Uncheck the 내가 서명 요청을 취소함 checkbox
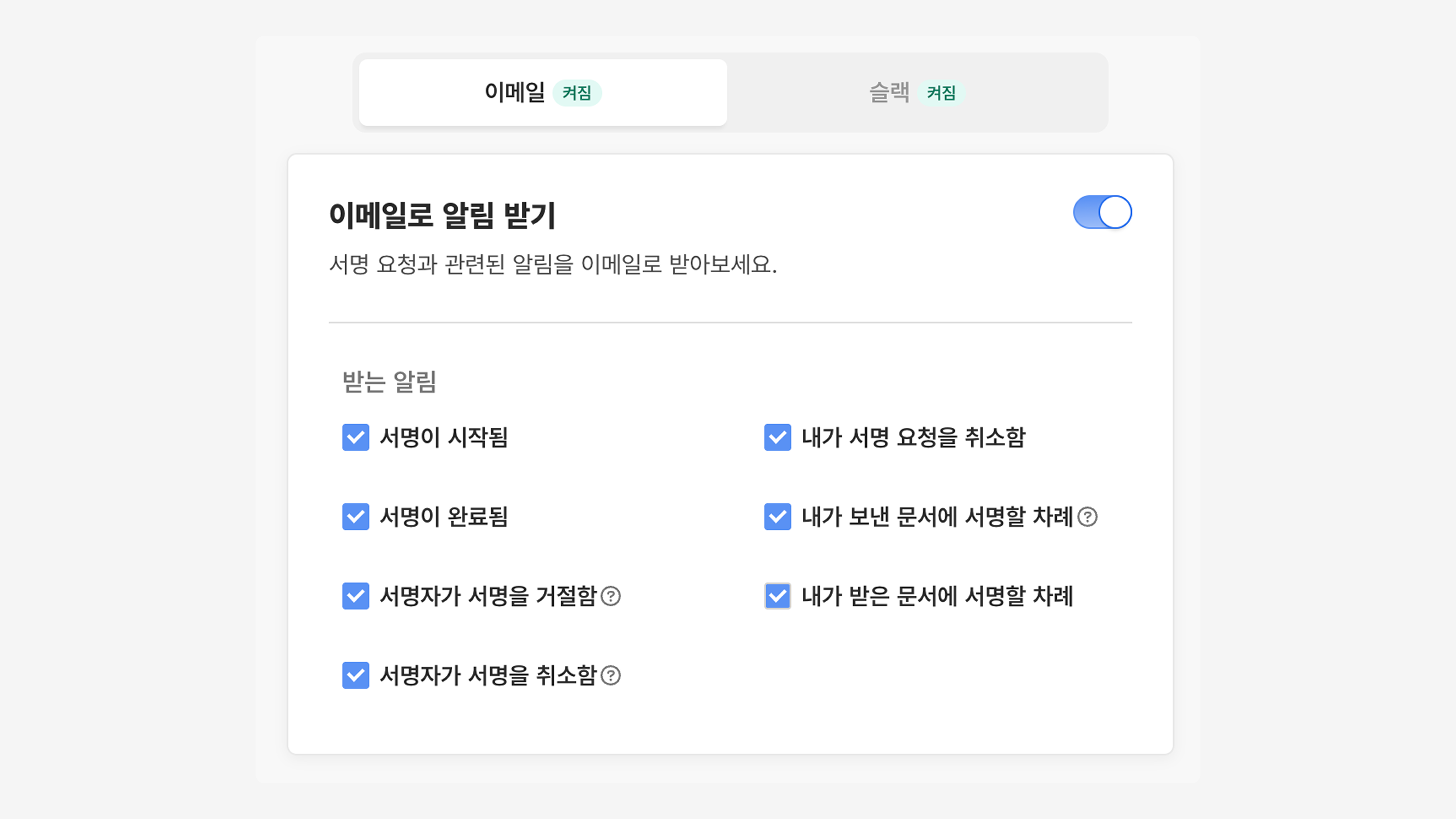The width and height of the screenshot is (1456, 819). tap(777, 437)
